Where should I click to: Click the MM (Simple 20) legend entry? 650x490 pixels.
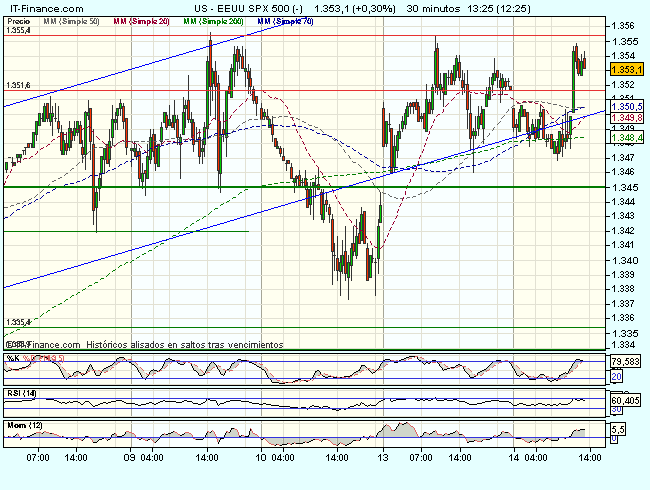pos(141,21)
